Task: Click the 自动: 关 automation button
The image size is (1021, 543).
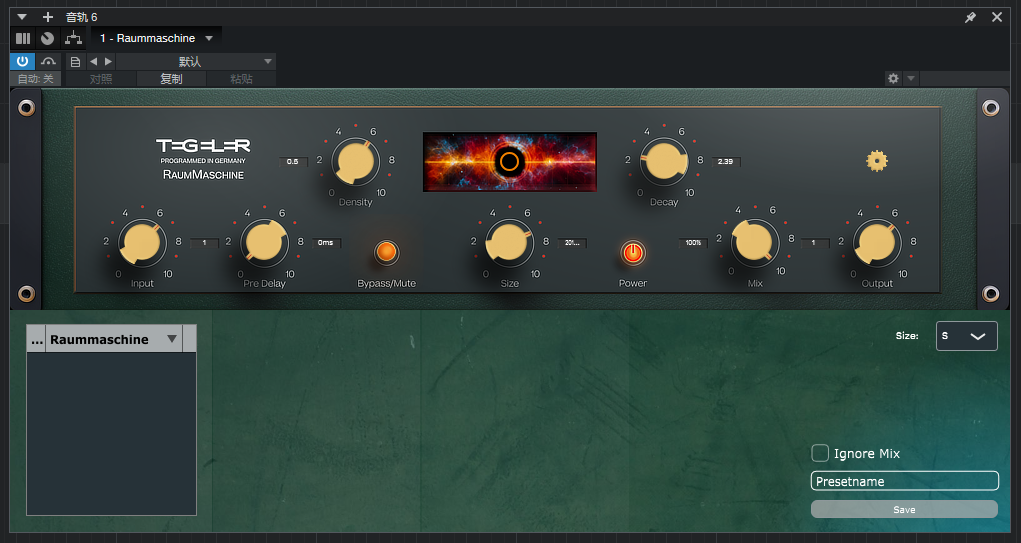Action: [x=36, y=79]
